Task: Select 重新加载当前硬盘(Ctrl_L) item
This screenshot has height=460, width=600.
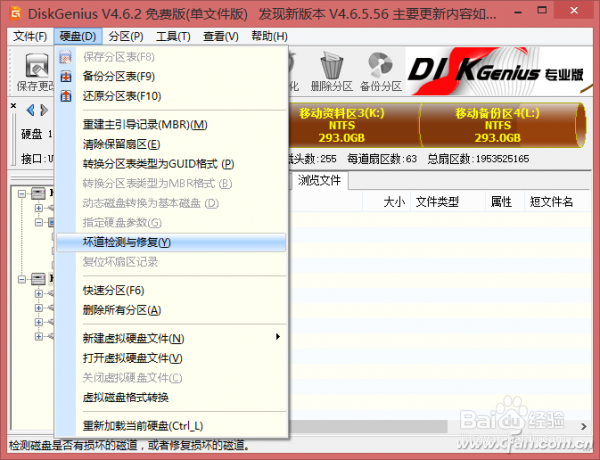Action: [171, 426]
